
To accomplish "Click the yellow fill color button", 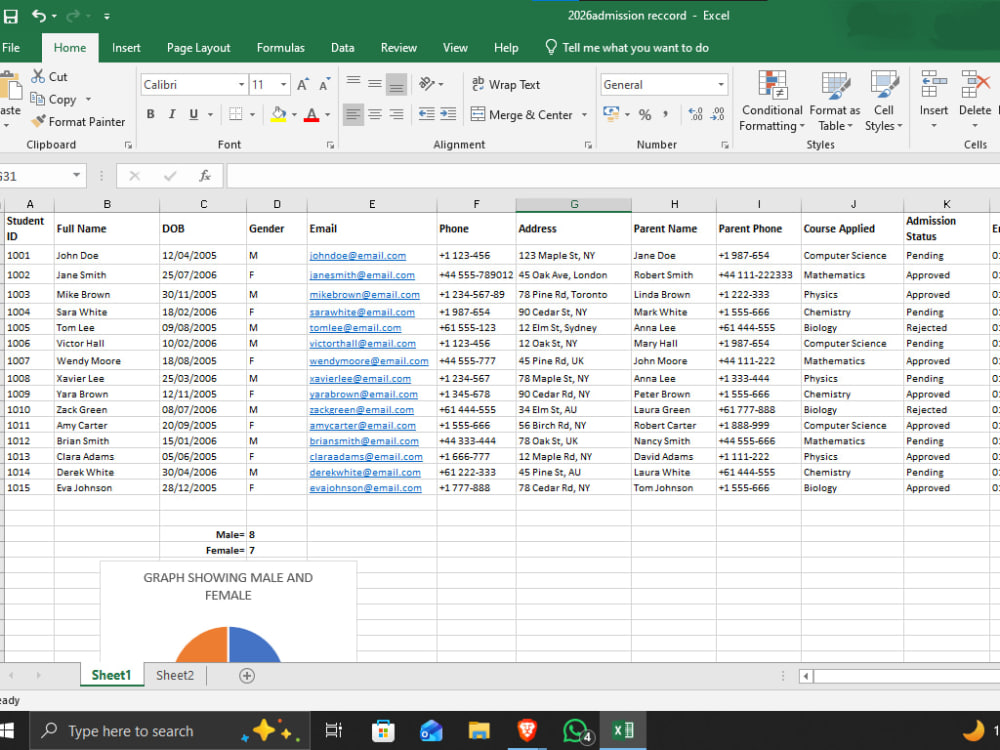I will click(278, 115).
